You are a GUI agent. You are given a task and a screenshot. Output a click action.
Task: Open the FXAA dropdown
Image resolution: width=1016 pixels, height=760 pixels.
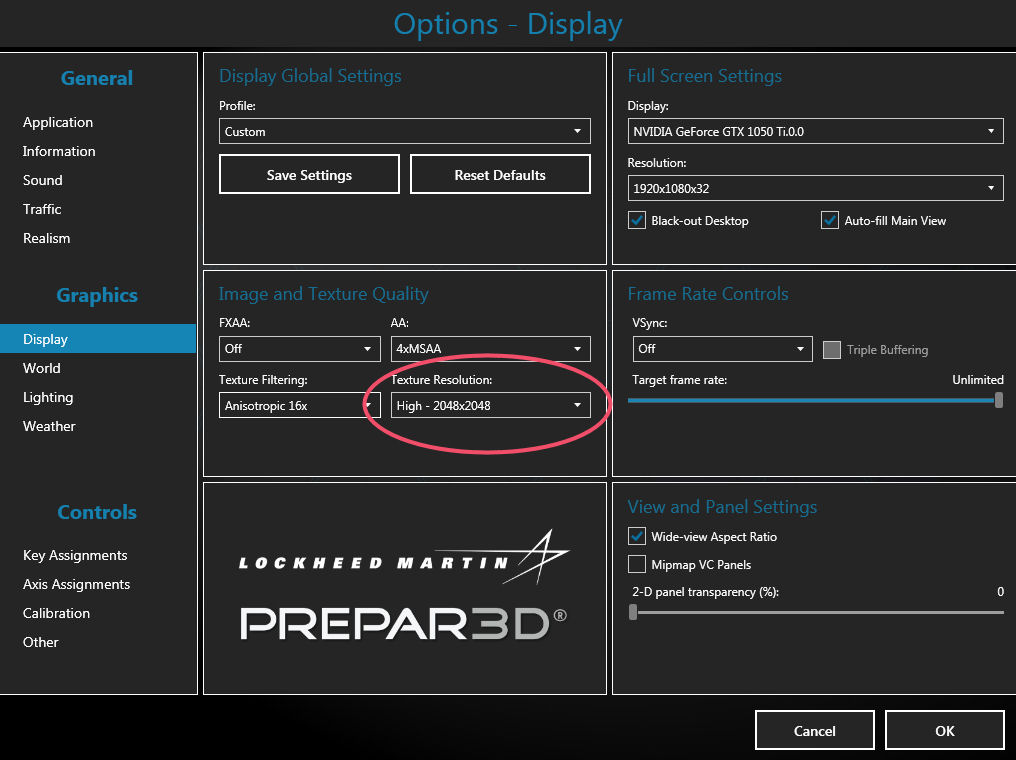[299, 349]
